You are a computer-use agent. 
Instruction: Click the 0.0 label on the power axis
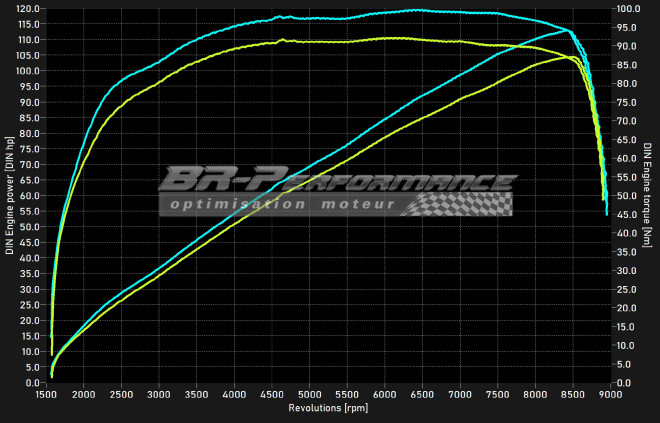click(34, 383)
